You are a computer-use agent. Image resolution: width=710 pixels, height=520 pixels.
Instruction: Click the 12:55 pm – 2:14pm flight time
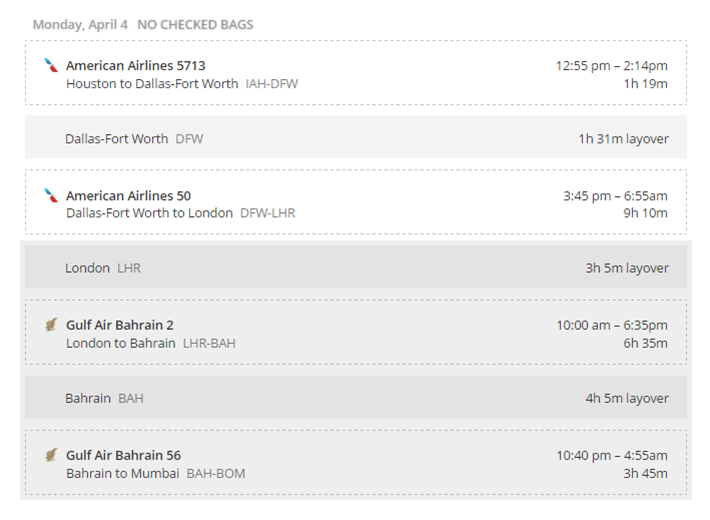612,66
